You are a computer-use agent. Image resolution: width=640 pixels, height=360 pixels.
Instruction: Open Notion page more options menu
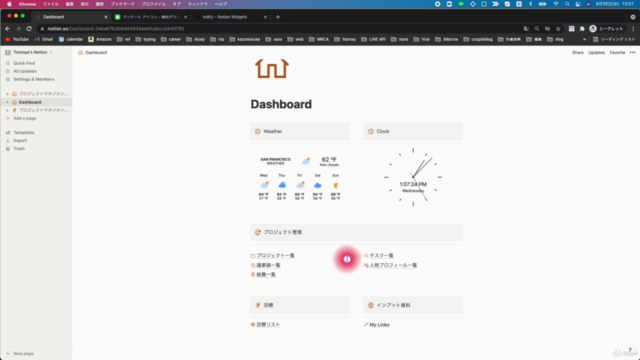coord(633,53)
